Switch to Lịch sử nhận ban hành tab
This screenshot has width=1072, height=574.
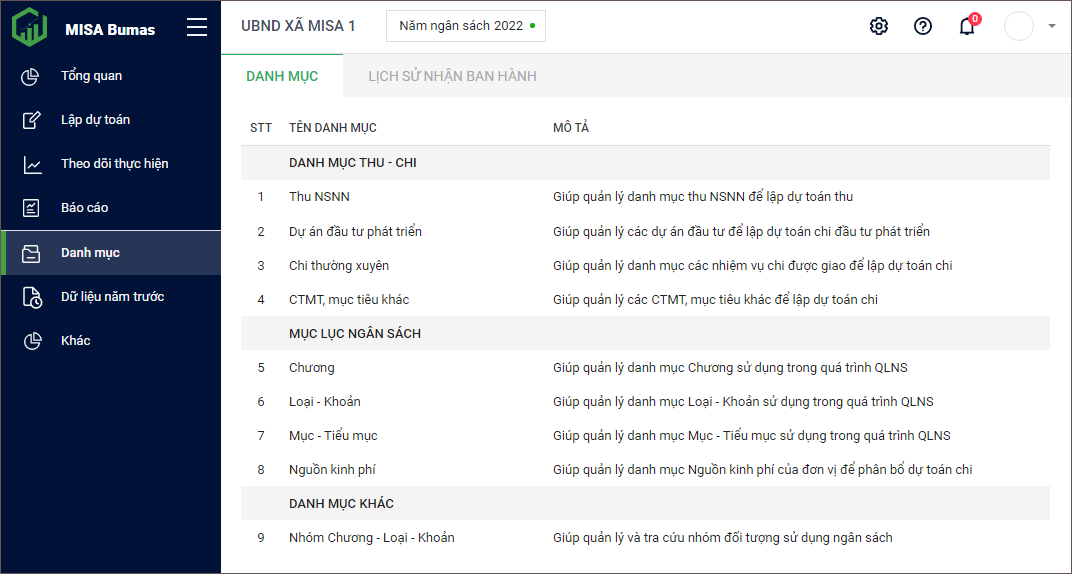point(452,76)
